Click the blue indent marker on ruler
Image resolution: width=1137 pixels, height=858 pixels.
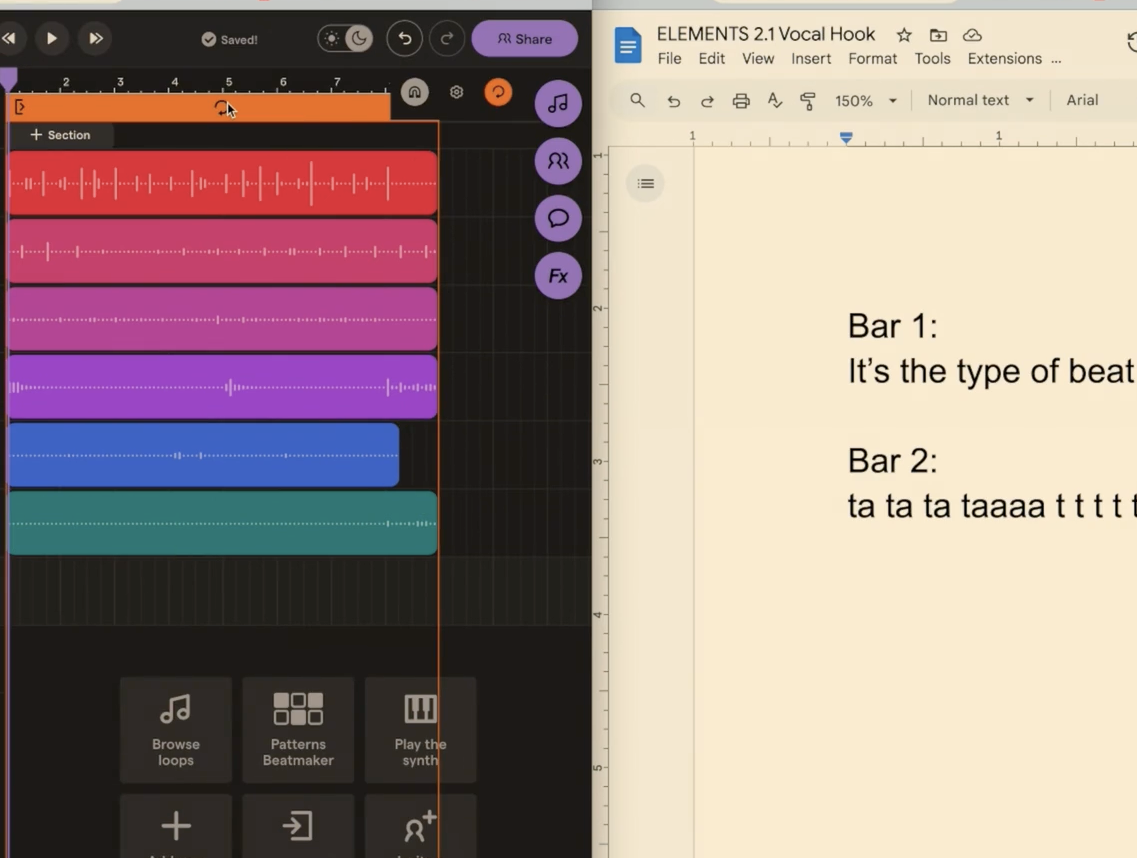[x=845, y=137]
